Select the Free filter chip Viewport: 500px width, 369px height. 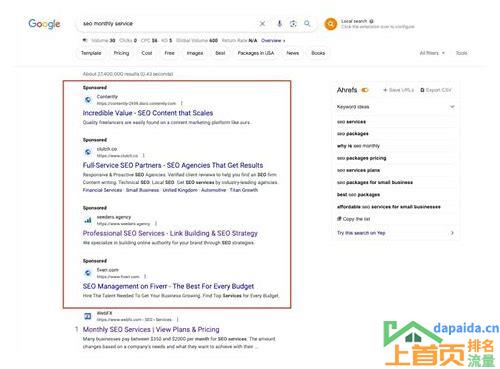point(169,53)
